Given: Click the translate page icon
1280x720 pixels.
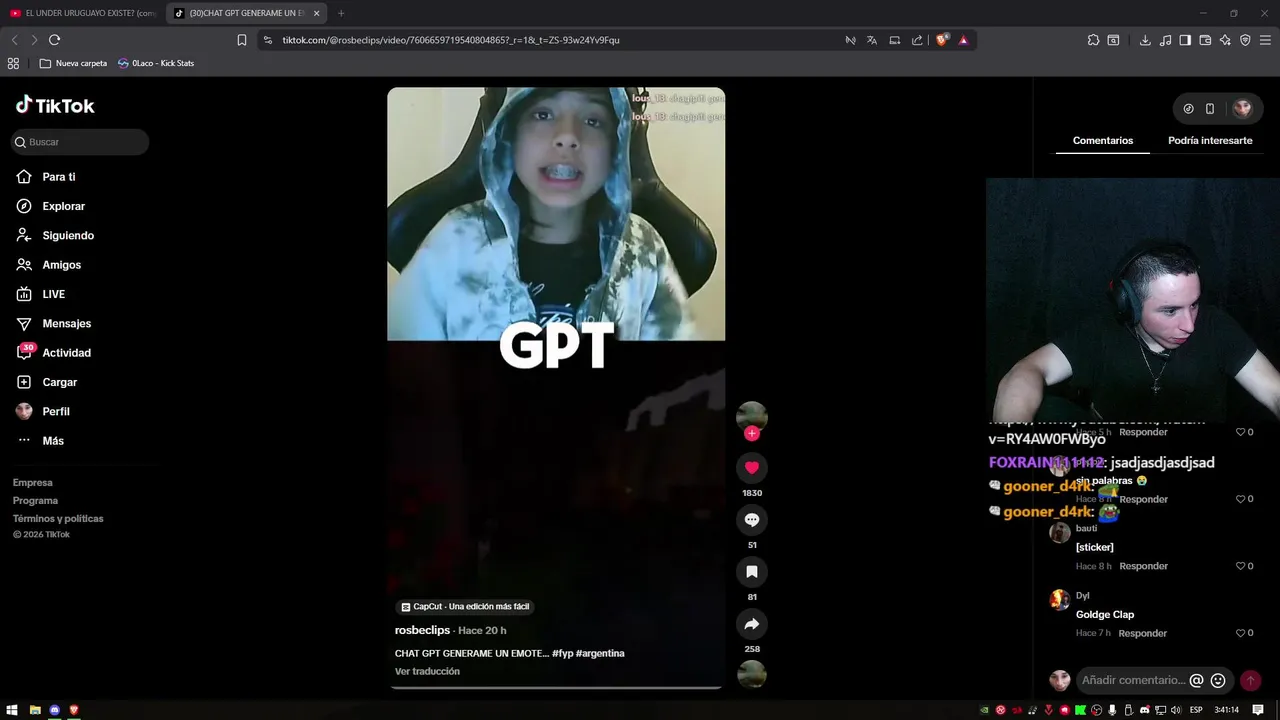Looking at the screenshot, I should [872, 40].
